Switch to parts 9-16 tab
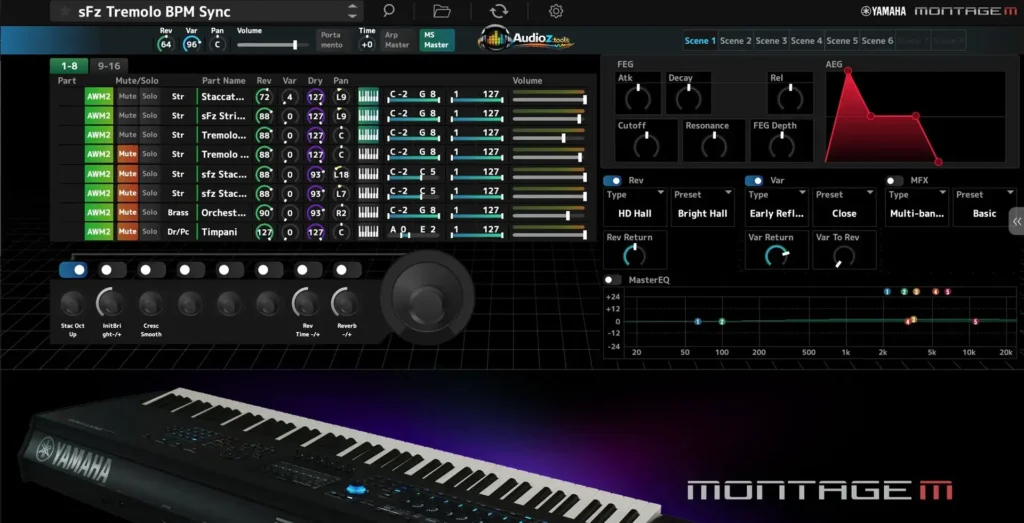The width and height of the screenshot is (1024, 523). (x=109, y=66)
